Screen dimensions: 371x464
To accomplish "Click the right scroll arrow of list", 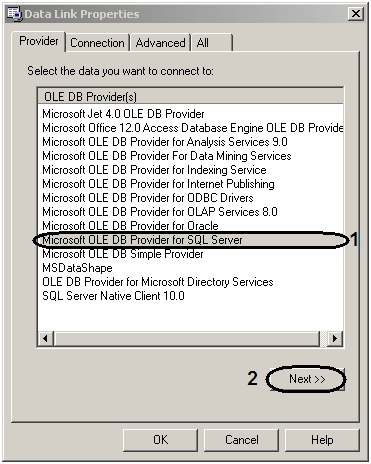I will click(x=335, y=339).
